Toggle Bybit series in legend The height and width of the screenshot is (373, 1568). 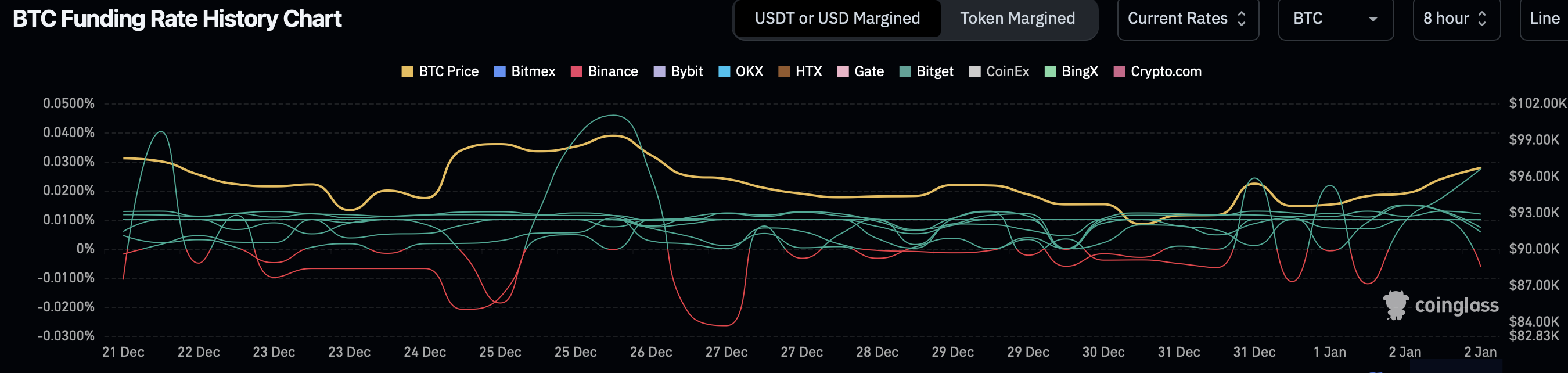click(678, 71)
